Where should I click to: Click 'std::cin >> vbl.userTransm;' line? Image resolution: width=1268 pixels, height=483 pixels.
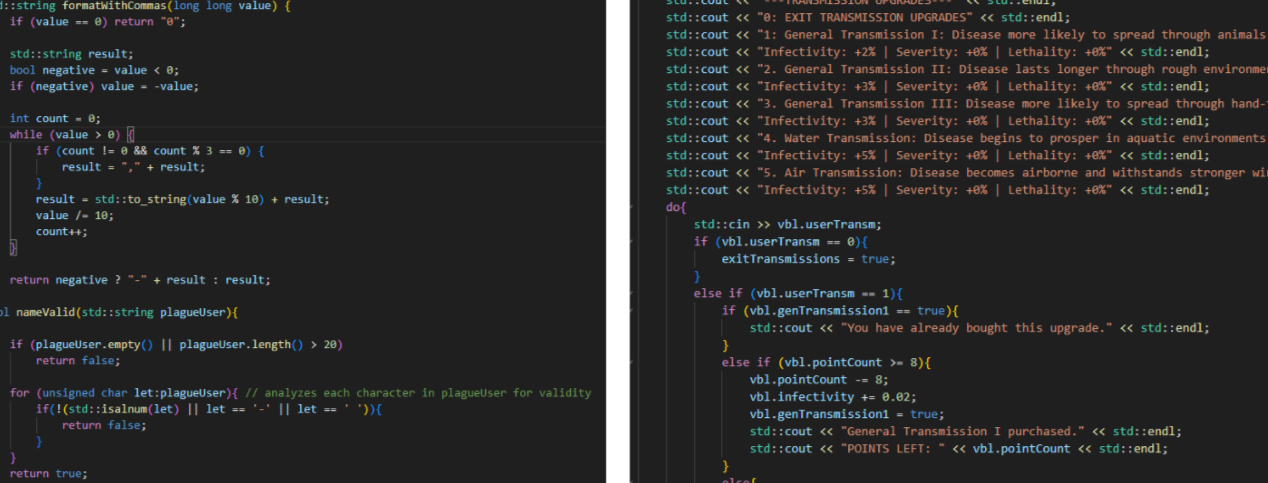[x=788, y=224]
